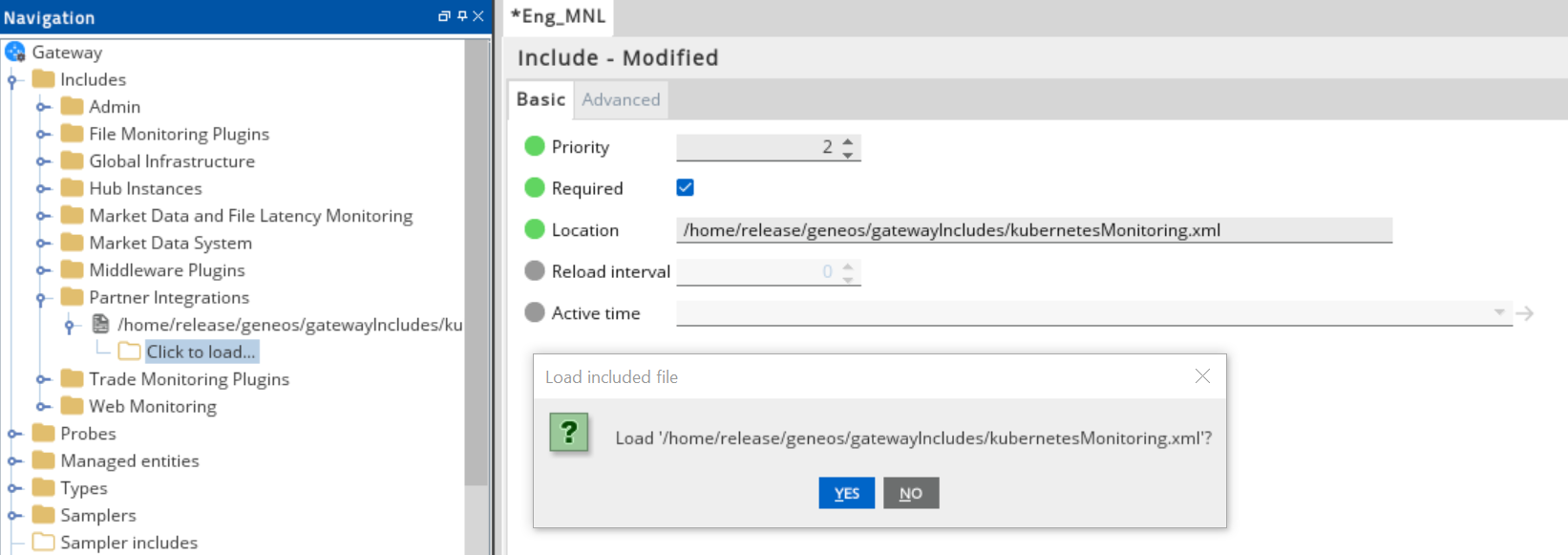The width and height of the screenshot is (1568, 555).
Task: Decline loading file with NO button
Action: pos(911,493)
